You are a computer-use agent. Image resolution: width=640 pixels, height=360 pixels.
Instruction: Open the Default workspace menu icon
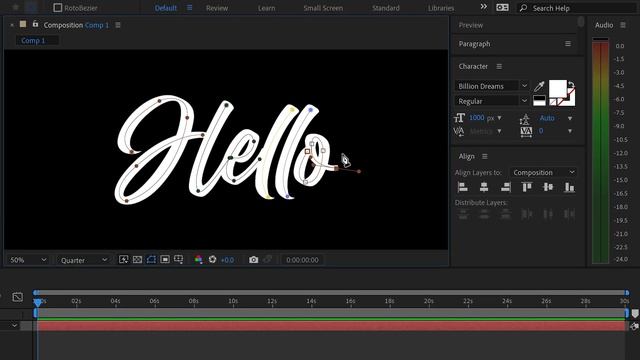tap(189, 7)
